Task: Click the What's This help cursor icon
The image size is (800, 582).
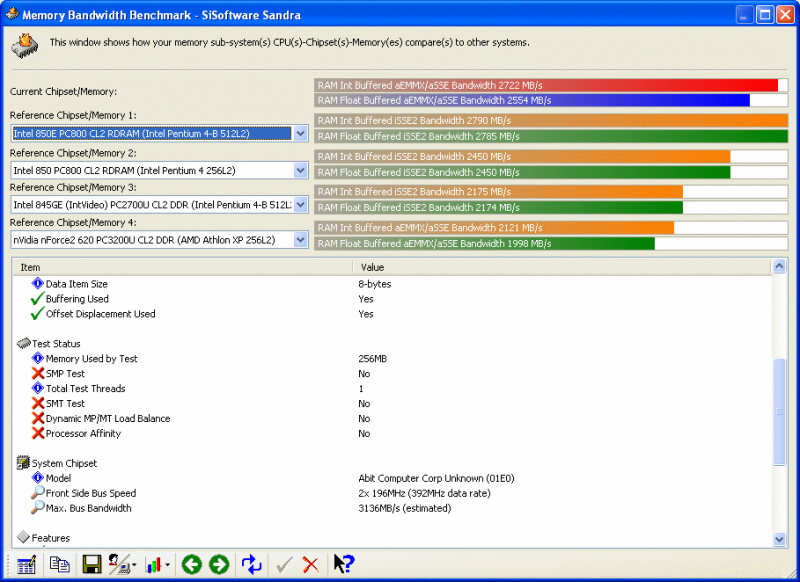Action: pos(344,564)
